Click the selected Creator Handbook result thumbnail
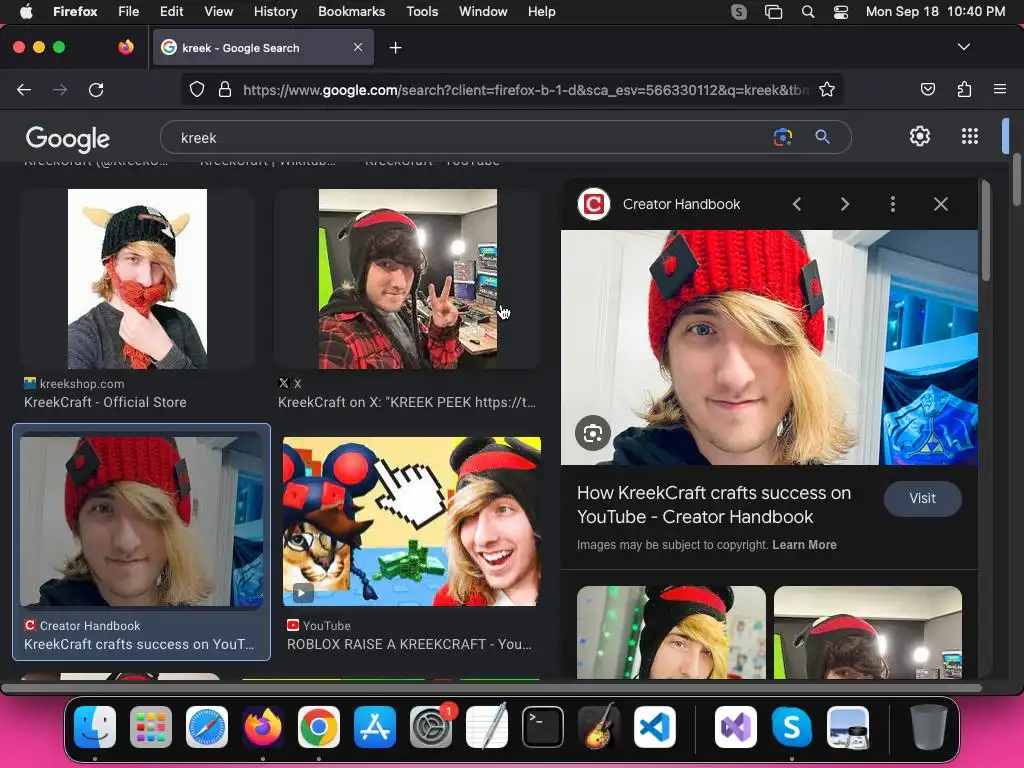Image resolution: width=1024 pixels, height=768 pixels. (x=141, y=521)
